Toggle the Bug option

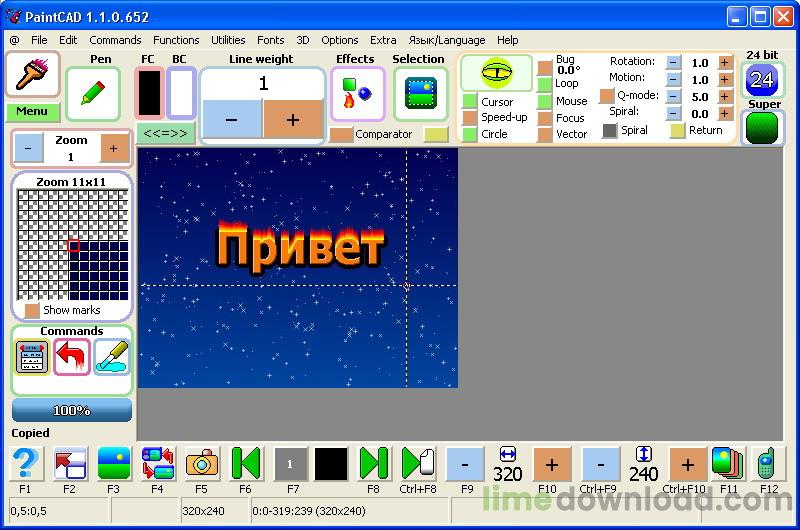pyautogui.click(x=545, y=68)
